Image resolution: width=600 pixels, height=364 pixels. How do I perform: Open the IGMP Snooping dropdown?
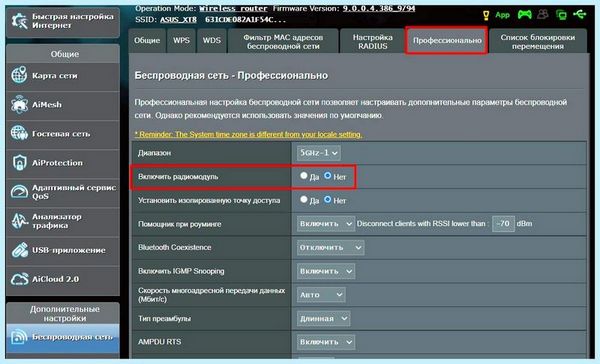(326, 271)
